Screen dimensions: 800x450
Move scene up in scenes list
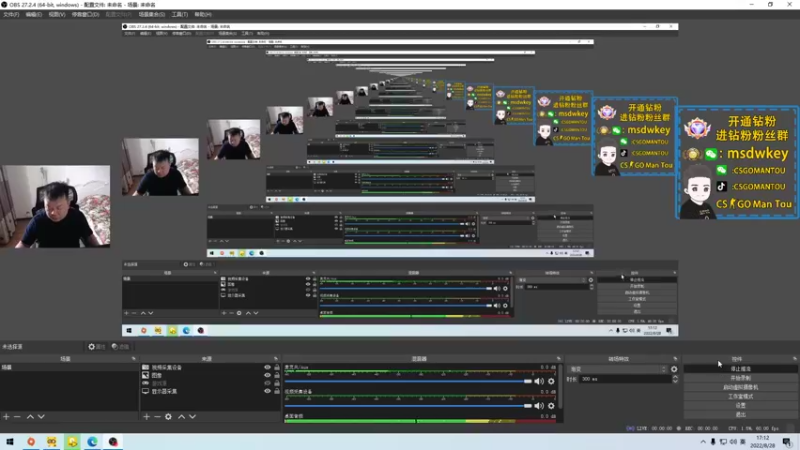coord(30,417)
